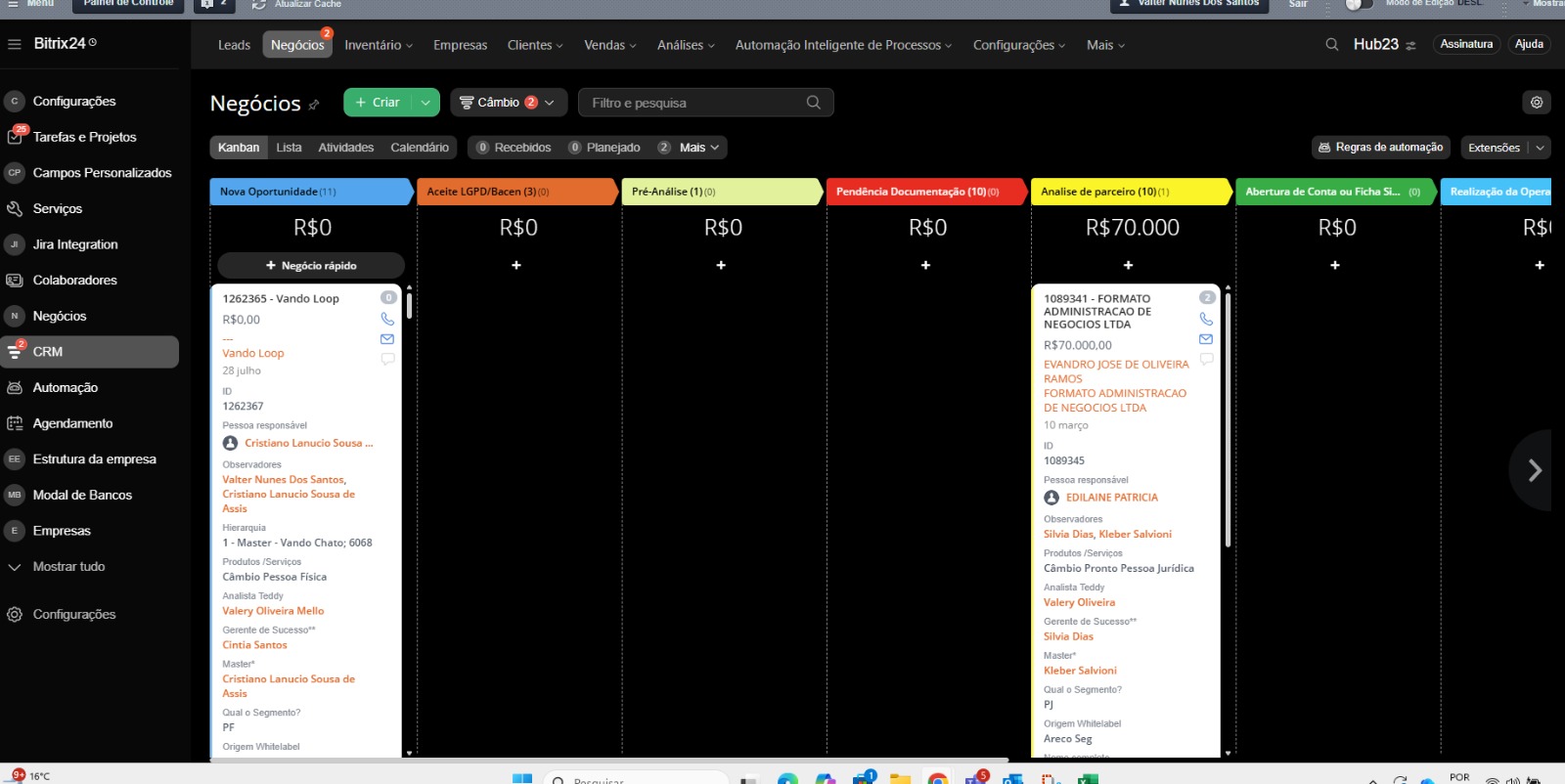Collapse the sidebar with Bitrix24 hamburger icon
This screenshot has height=784, width=1565.
15,44
